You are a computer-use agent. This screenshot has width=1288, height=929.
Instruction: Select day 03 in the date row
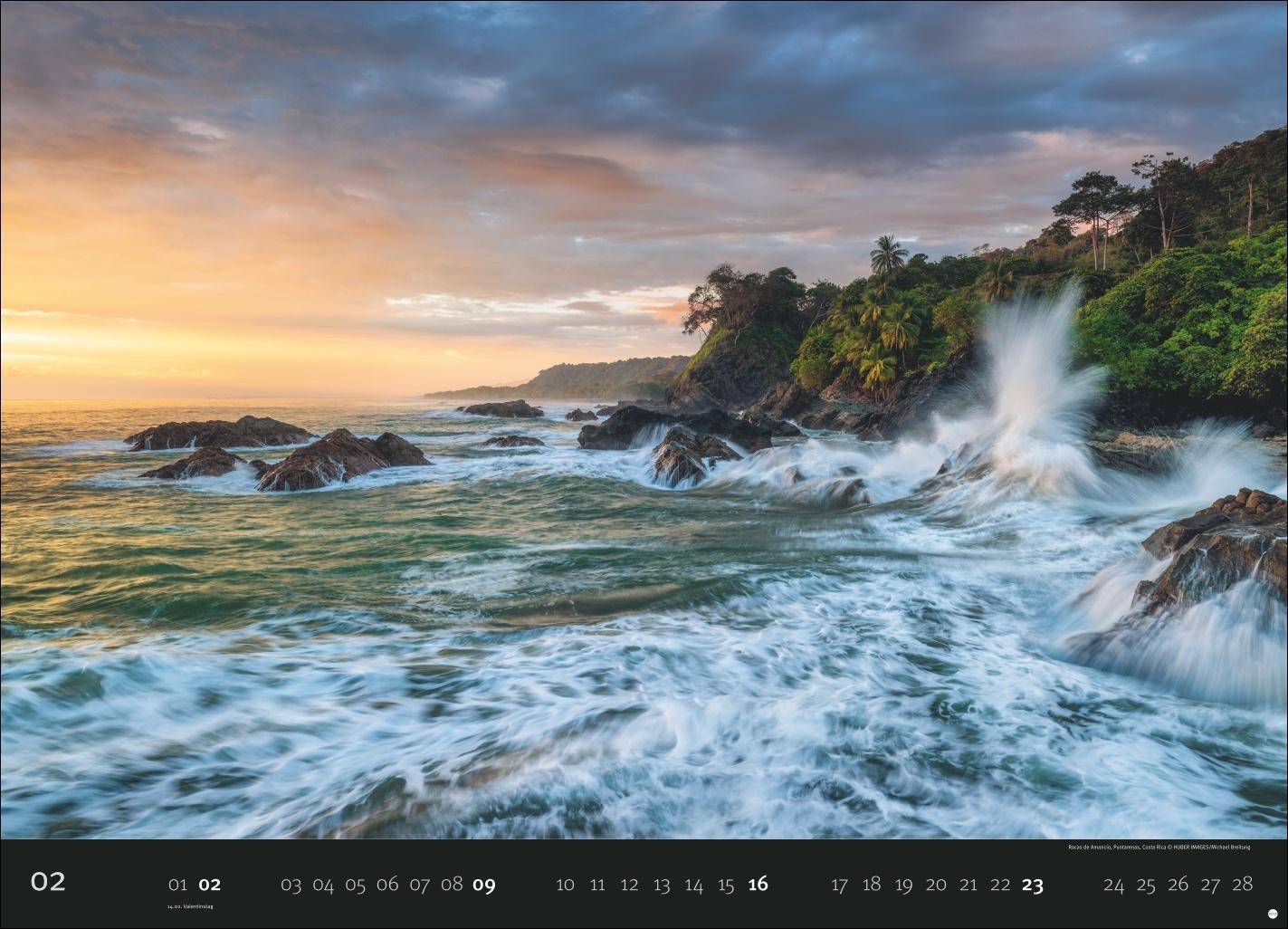point(291,885)
